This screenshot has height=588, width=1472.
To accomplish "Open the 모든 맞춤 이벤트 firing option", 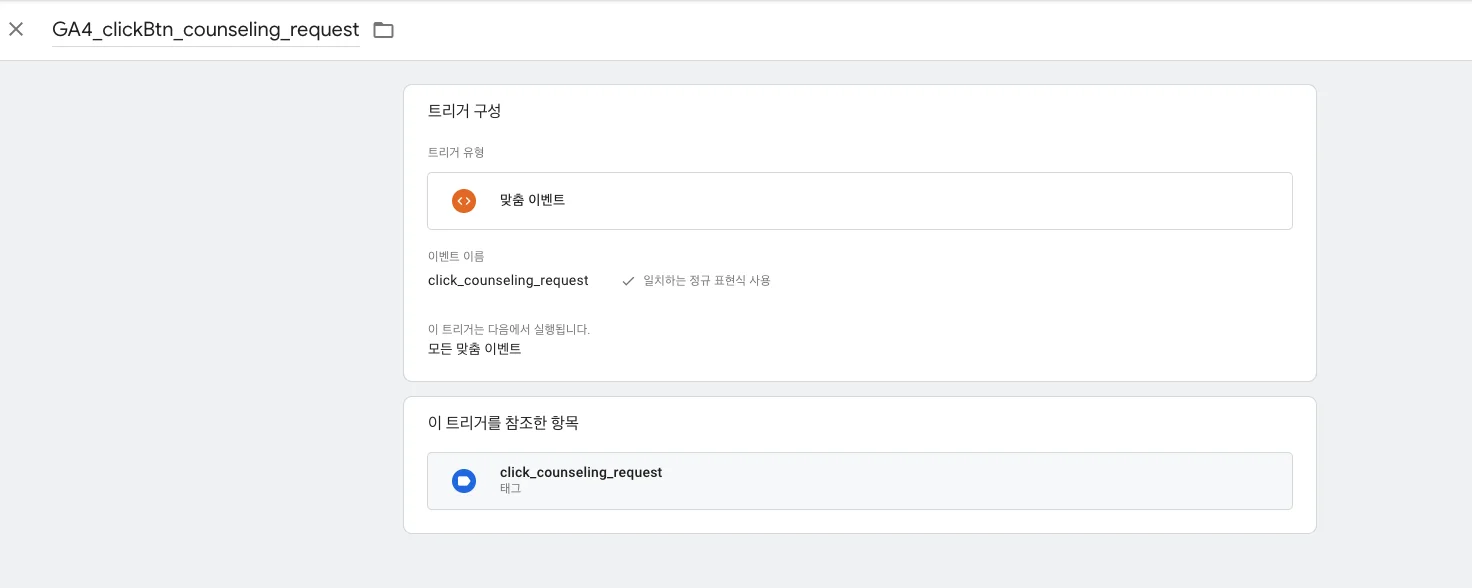I will click(x=475, y=349).
